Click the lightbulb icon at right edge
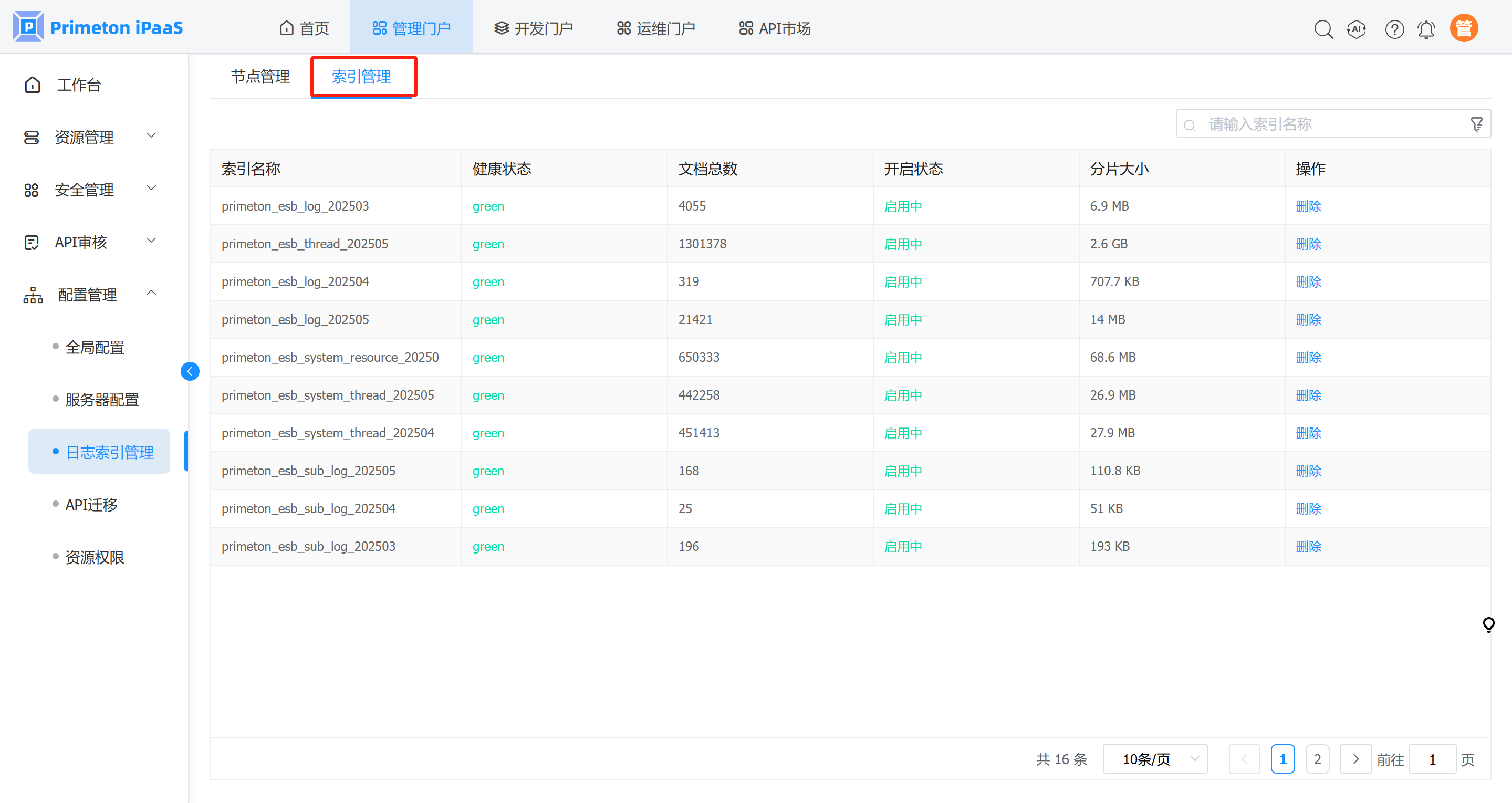 [x=1488, y=624]
